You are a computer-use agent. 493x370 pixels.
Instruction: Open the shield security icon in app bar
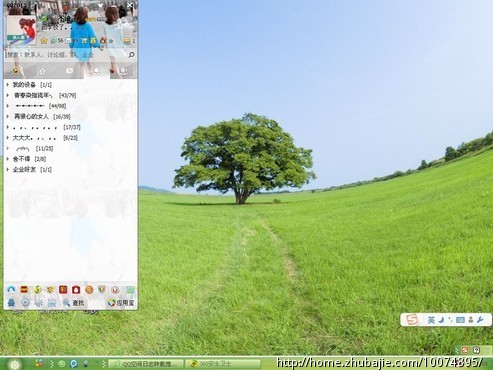tap(102, 289)
